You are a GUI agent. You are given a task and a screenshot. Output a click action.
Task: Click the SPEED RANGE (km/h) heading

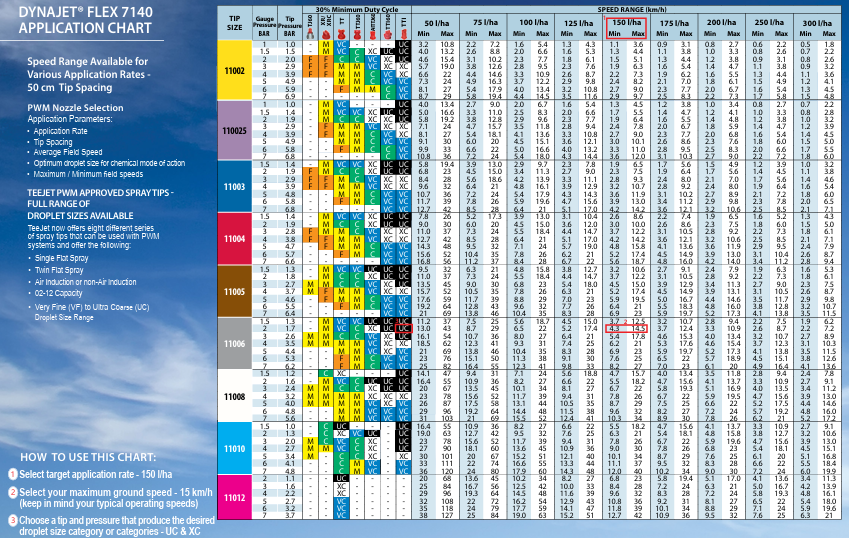pyautogui.click(x=632, y=9)
